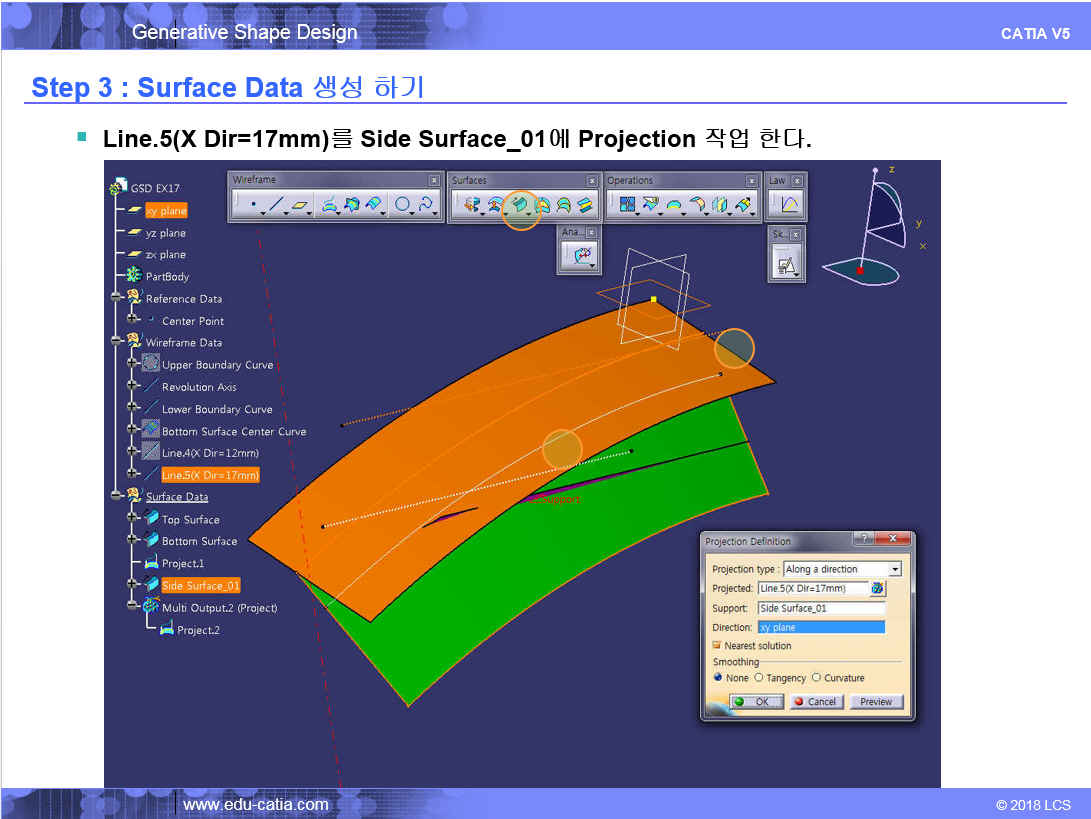1091x819 pixels.
Task: Select Bottom Surface in the spec tree
Action: (199, 541)
